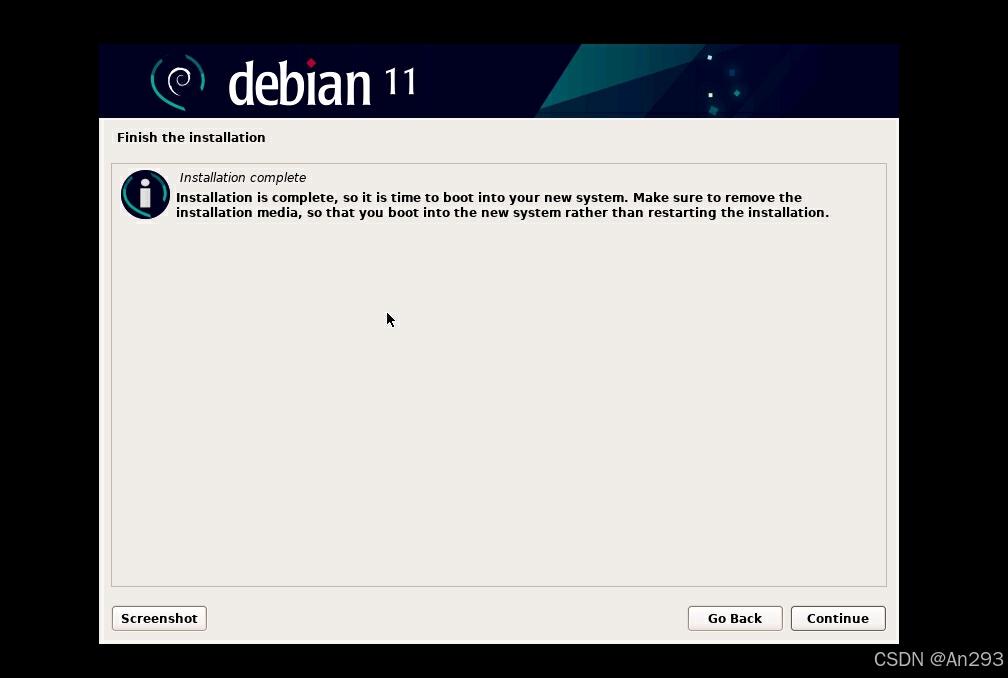
Task: Click the Debian swirl logo
Action: pyautogui.click(x=177, y=82)
